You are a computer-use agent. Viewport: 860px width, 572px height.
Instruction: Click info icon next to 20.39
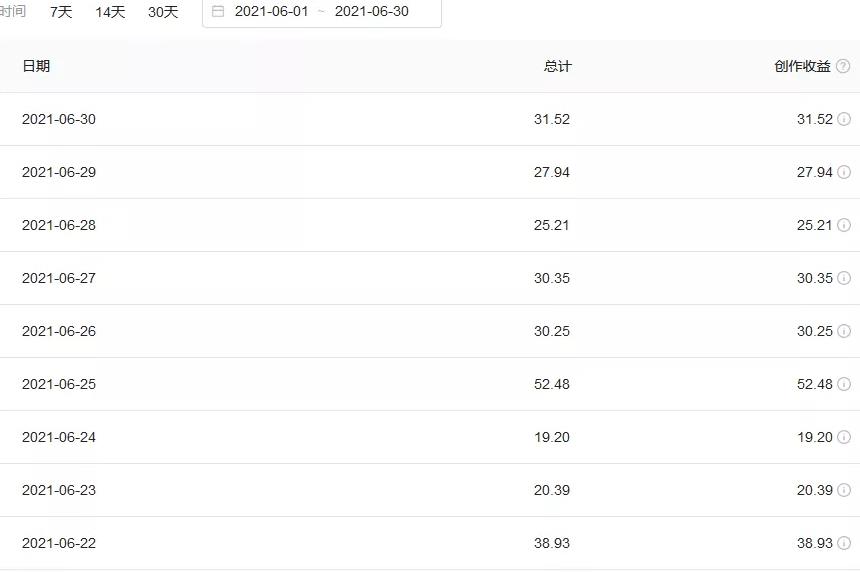point(844,490)
